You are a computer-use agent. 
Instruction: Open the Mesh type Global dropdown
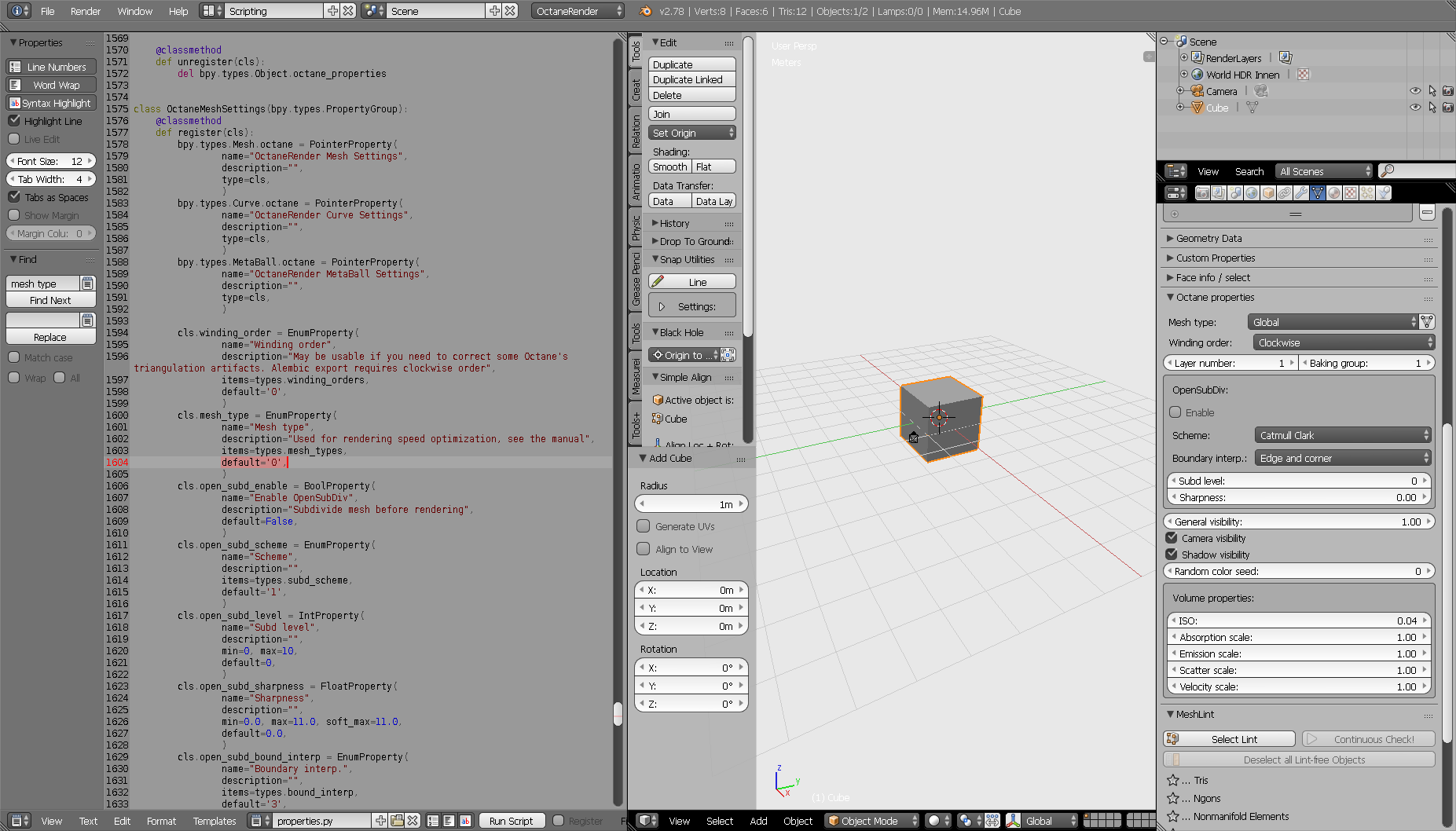tap(1333, 322)
